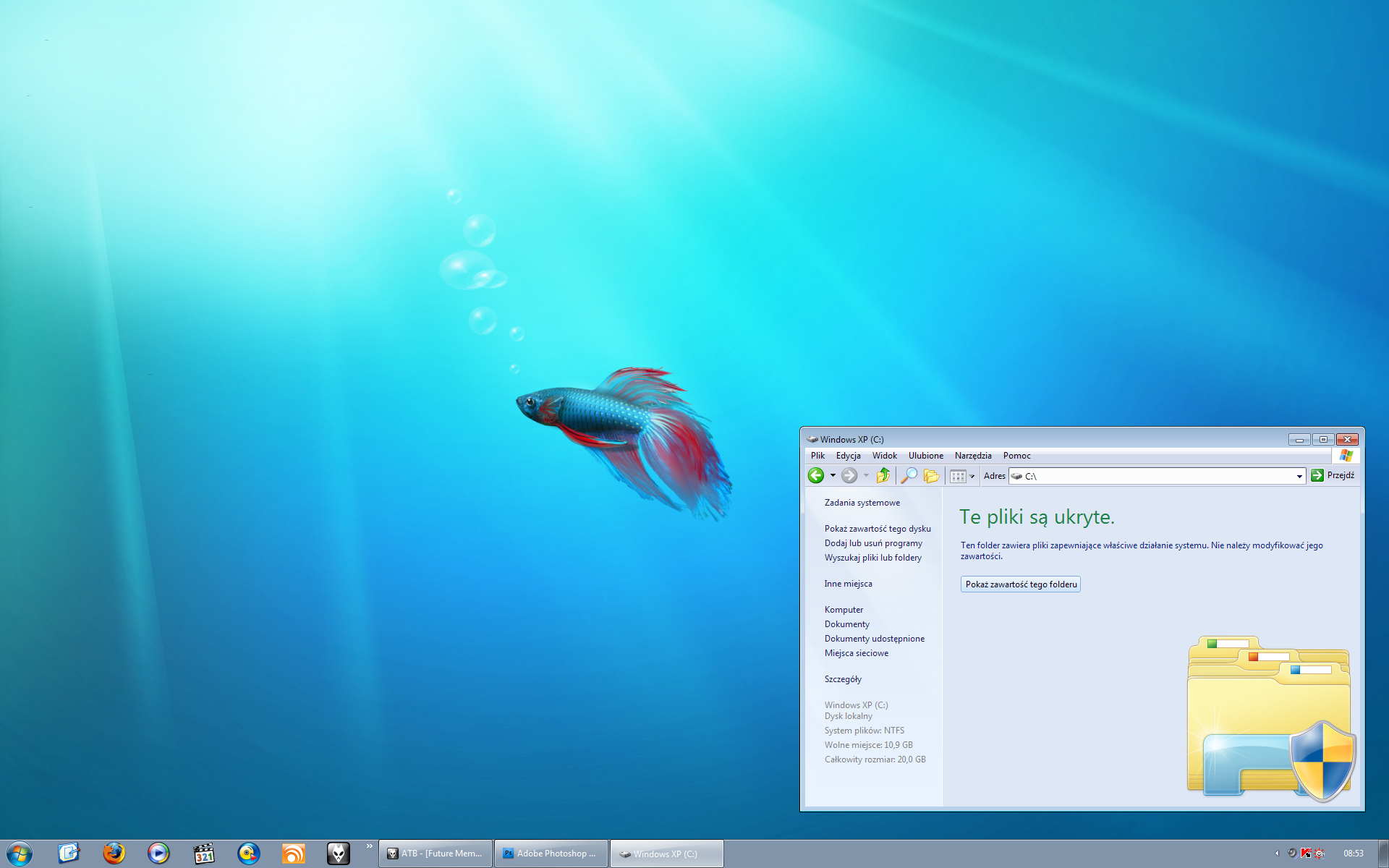Navigate to Komputer in the sidebar
Viewport: 1389px width, 868px height.
tap(844, 609)
